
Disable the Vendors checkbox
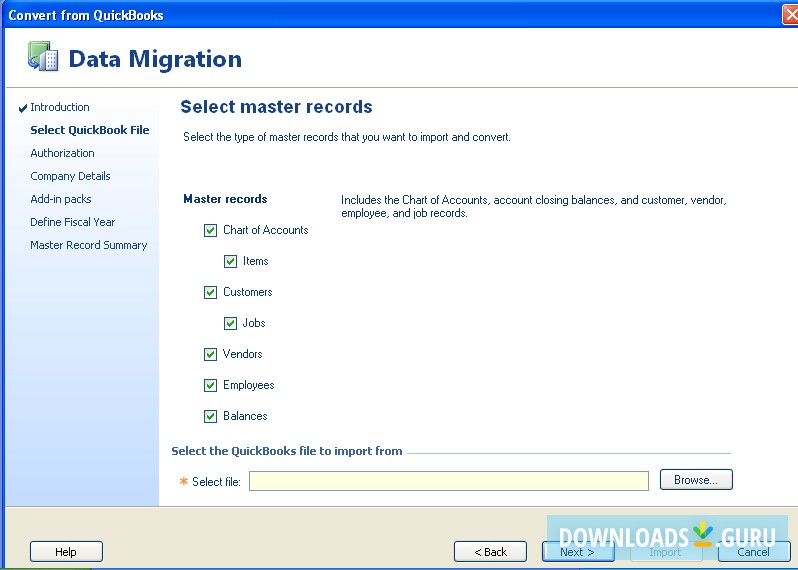pos(210,355)
